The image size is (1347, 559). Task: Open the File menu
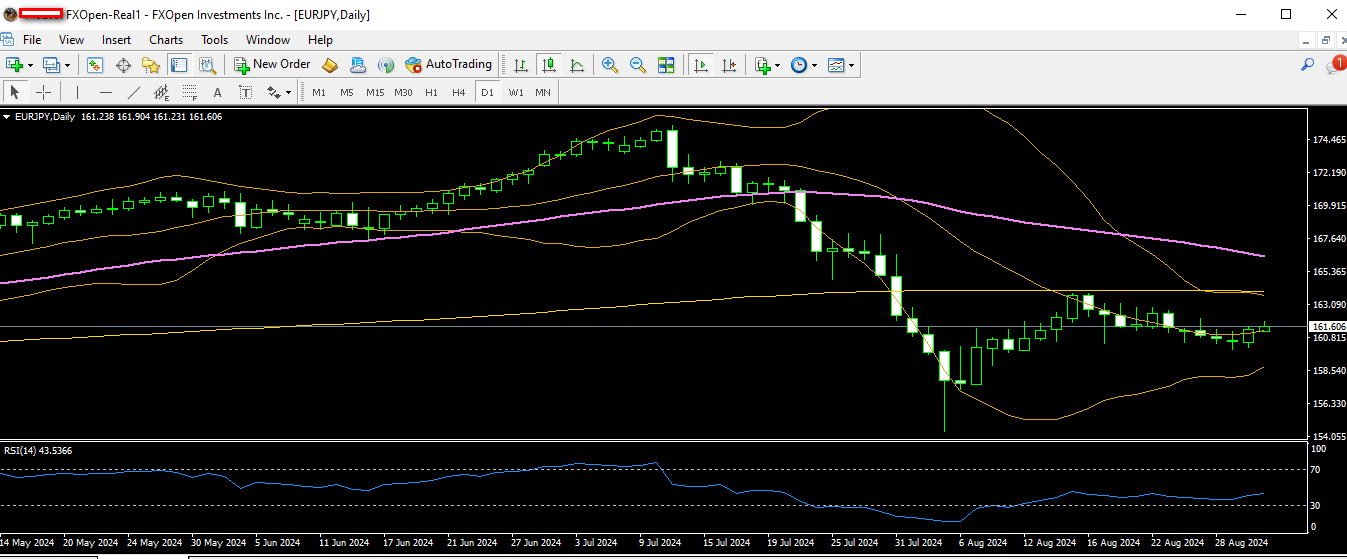pos(32,40)
